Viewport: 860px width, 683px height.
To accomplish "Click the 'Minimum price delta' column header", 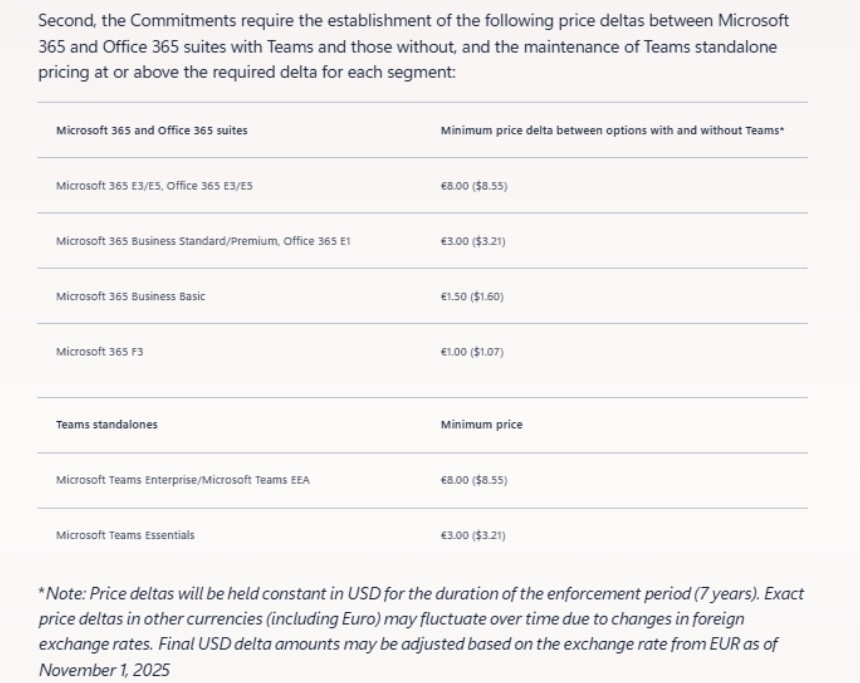I will (x=612, y=130).
